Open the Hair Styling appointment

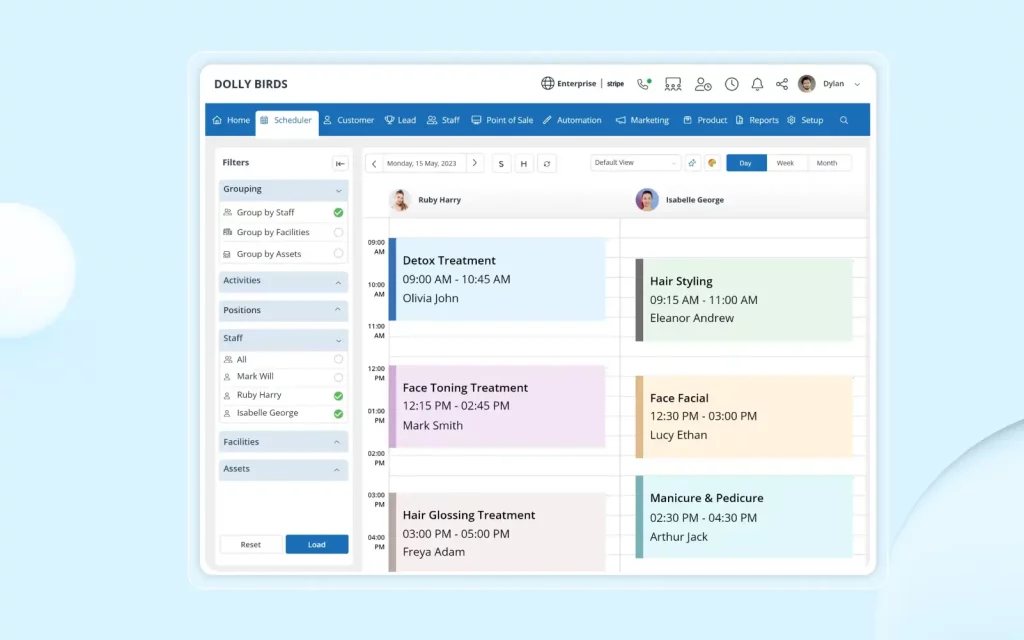[x=744, y=300]
